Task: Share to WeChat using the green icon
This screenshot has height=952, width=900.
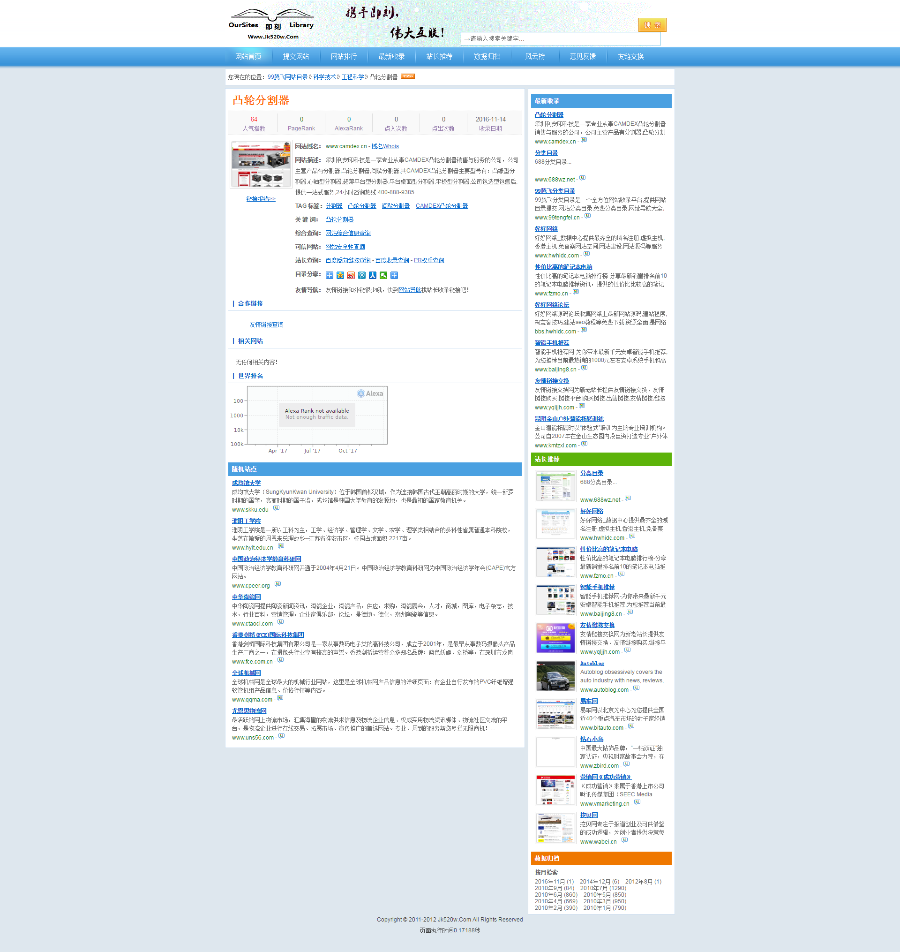Action: 383,275
